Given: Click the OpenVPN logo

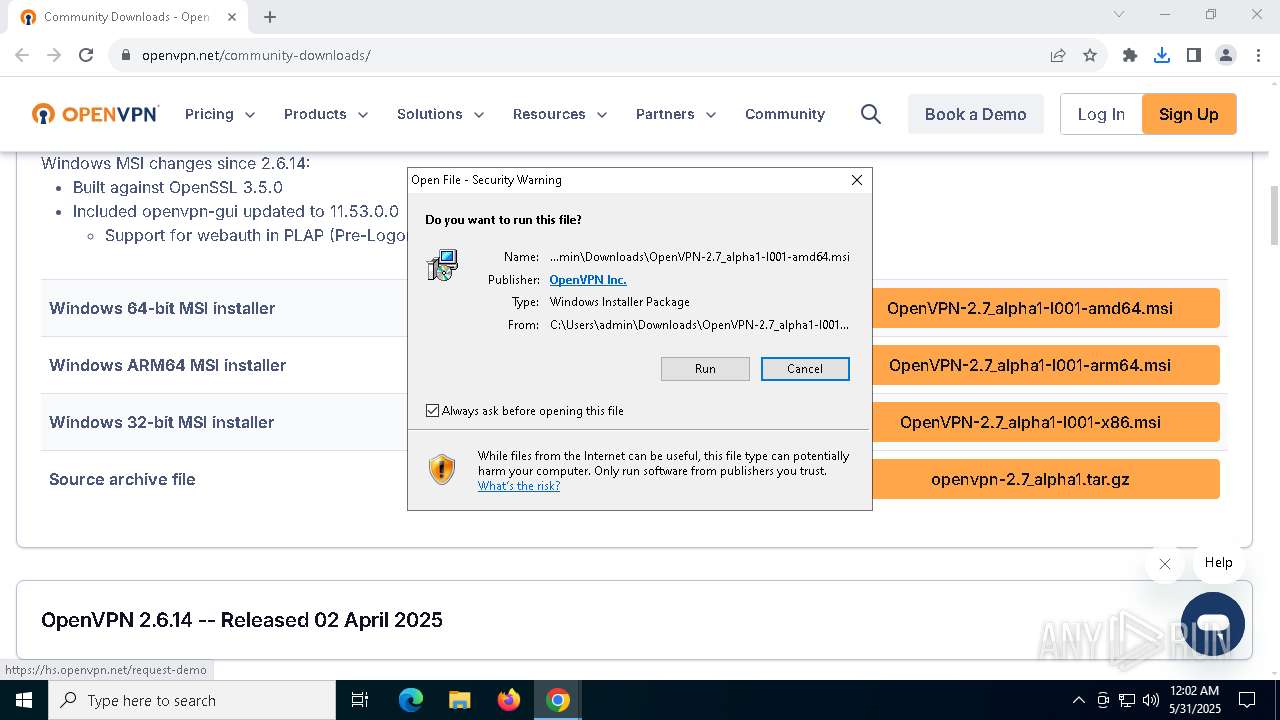Looking at the screenshot, I should pos(95,114).
